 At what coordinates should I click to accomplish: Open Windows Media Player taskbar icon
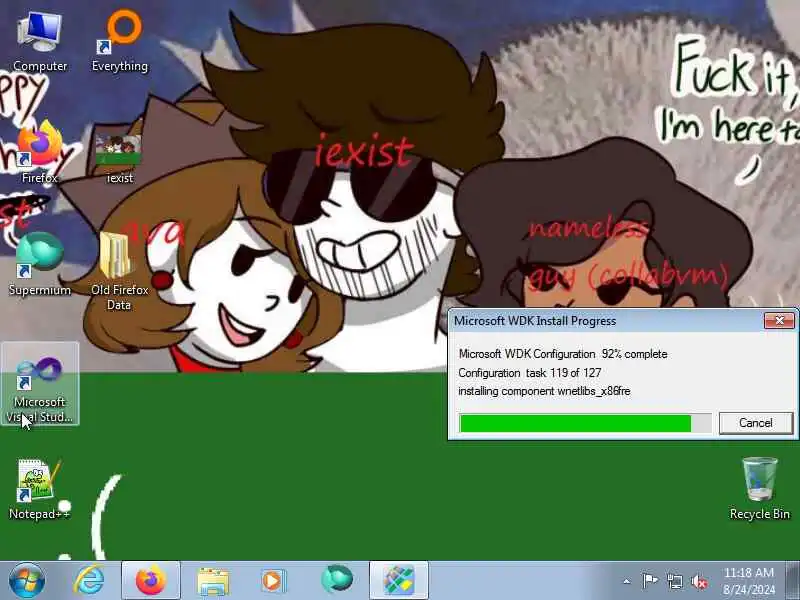coord(273,581)
